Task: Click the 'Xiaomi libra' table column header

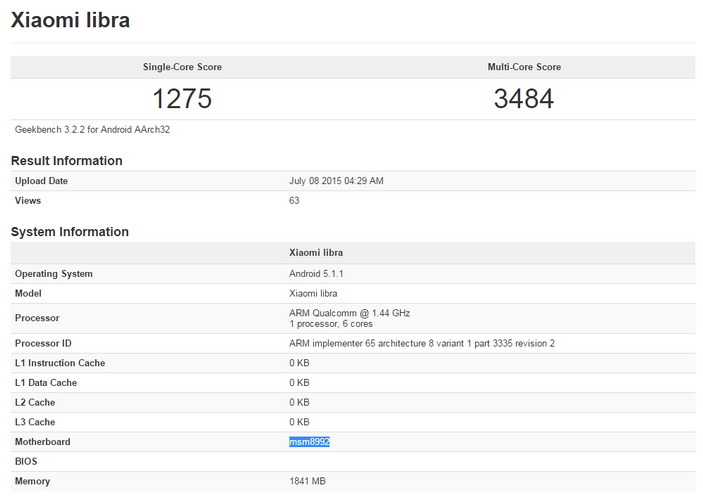Action: click(x=316, y=252)
